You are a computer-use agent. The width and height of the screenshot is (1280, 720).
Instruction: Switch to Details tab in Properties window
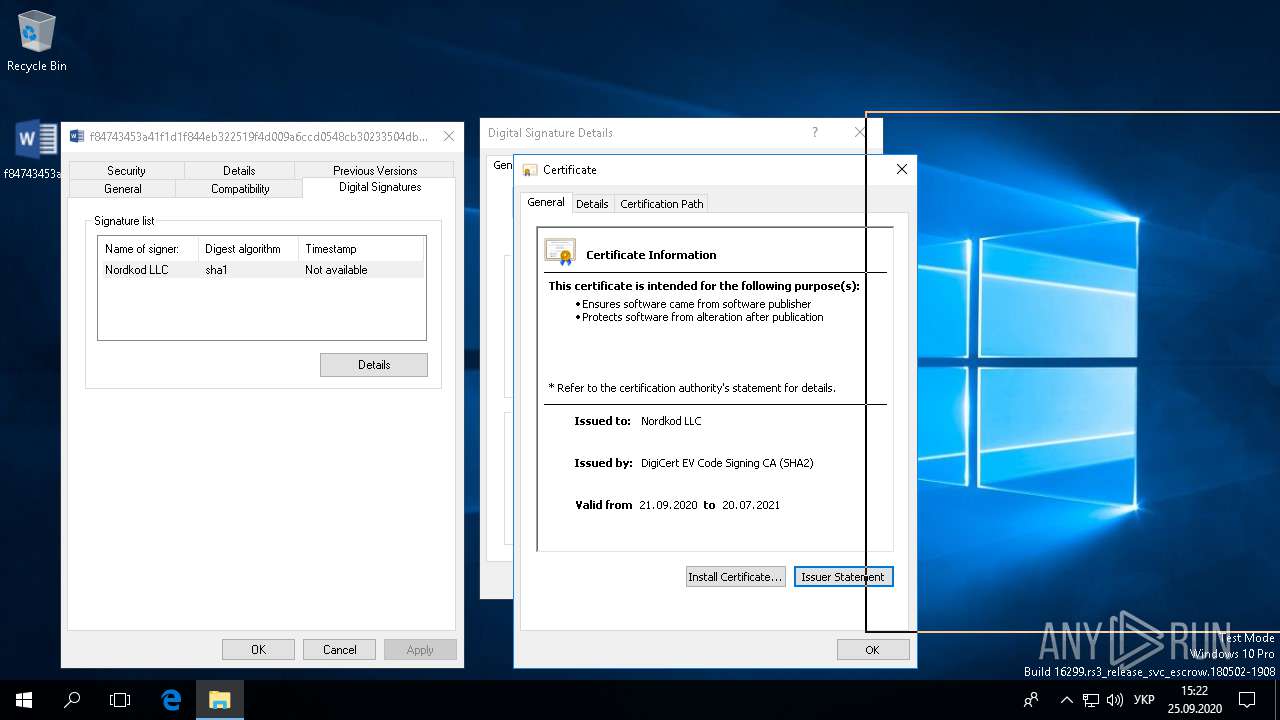click(x=239, y=171)
